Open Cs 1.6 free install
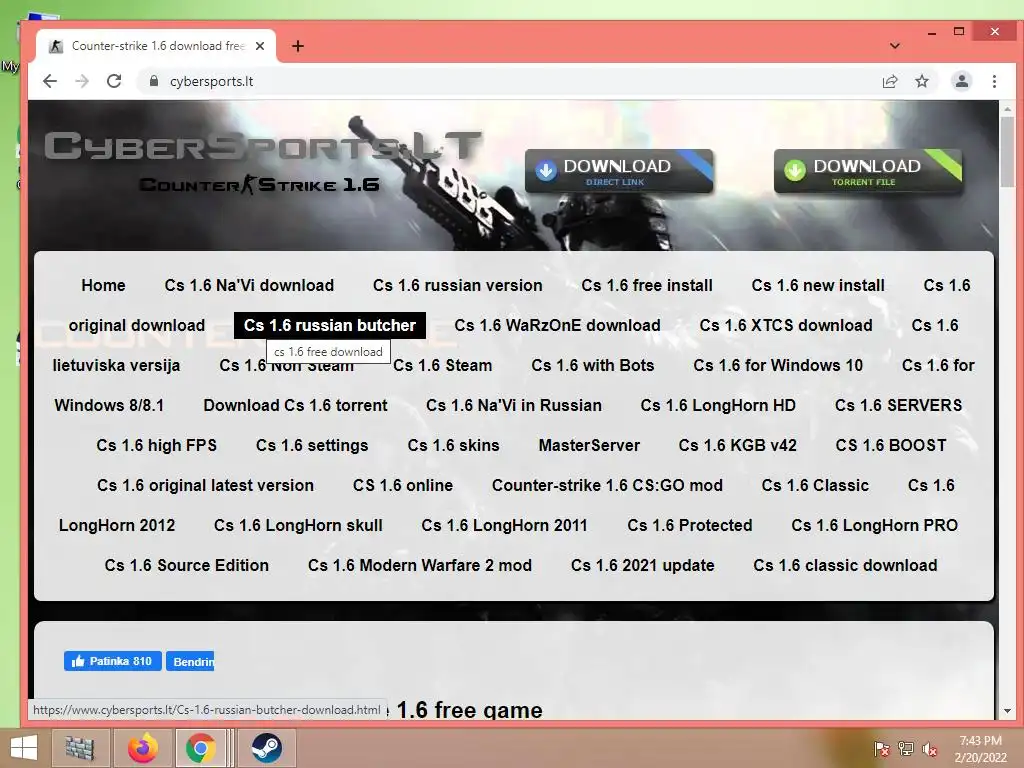 (647, 285)
